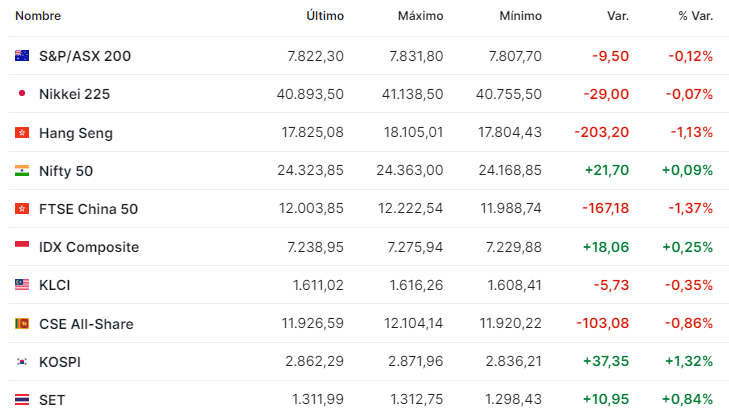
Task: Click the India flag icon next to Nifty 50
Action: tap(22, 171)
